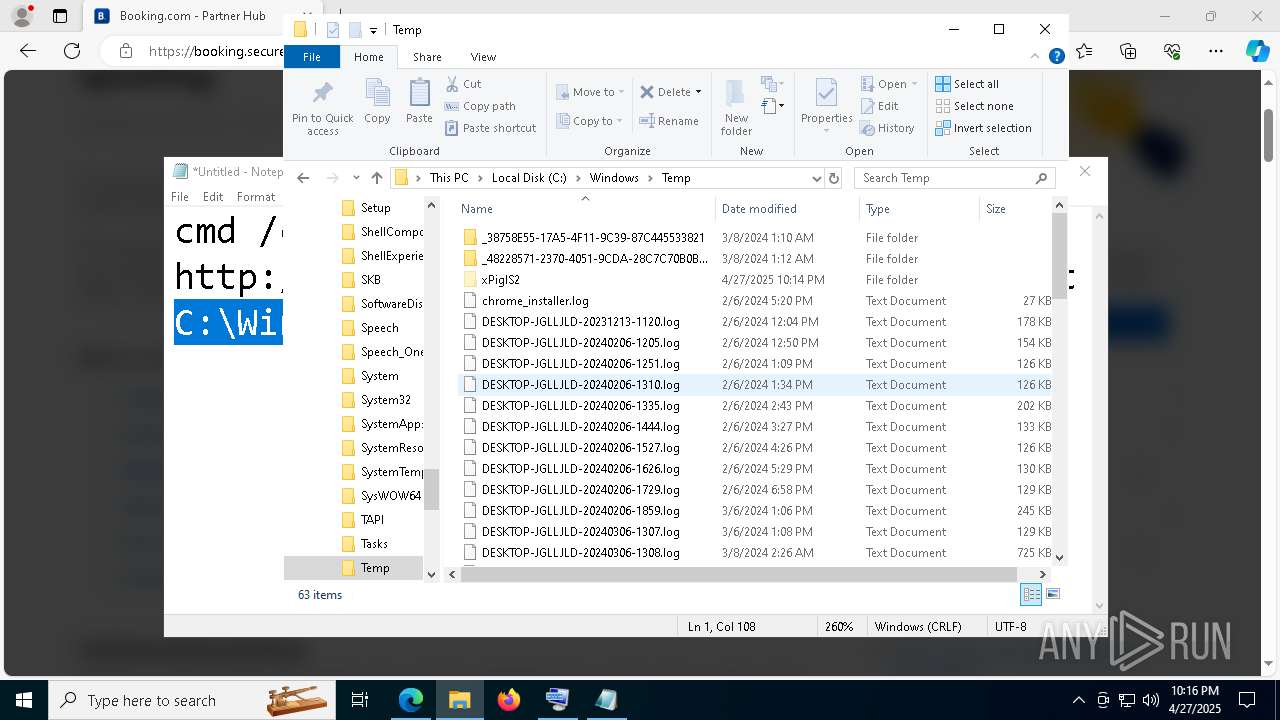Go up one folder level
Screen dimensions: 1280x720
coord(376,178)
